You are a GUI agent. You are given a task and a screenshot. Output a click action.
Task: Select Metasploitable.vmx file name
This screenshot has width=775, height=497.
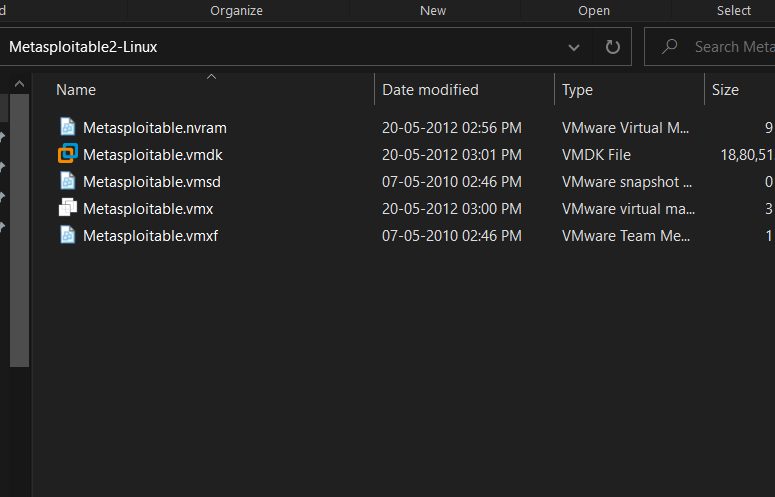coord(148,209)
